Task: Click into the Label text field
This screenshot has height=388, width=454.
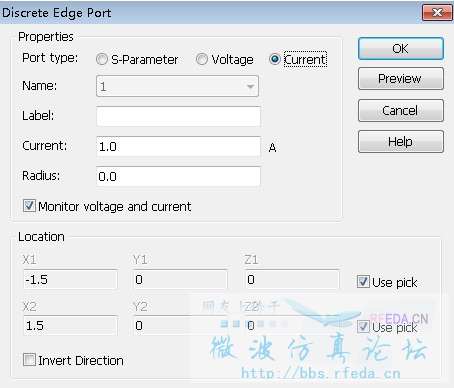Action: point(178,116)
